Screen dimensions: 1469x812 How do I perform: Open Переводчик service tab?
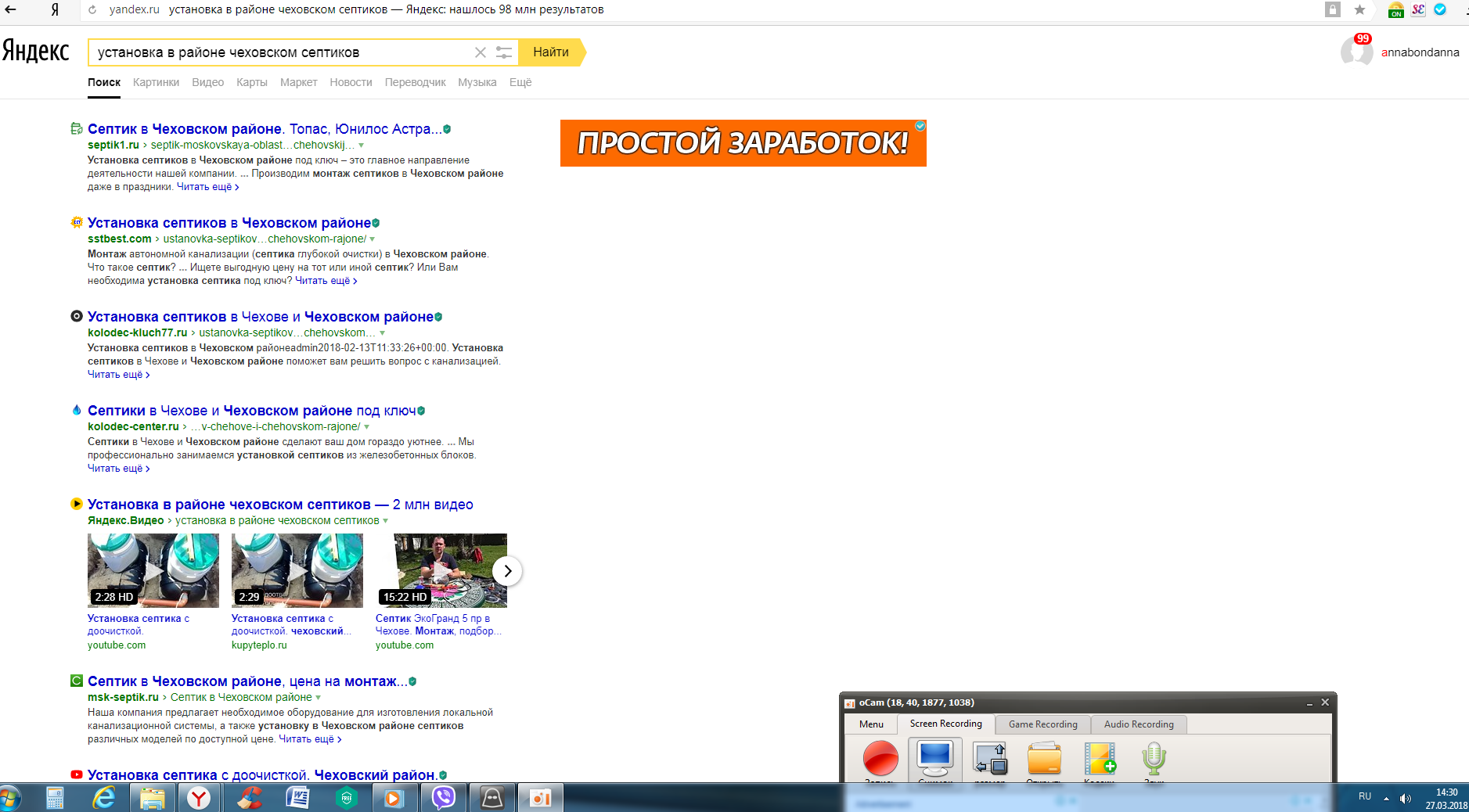pos(415,82)
